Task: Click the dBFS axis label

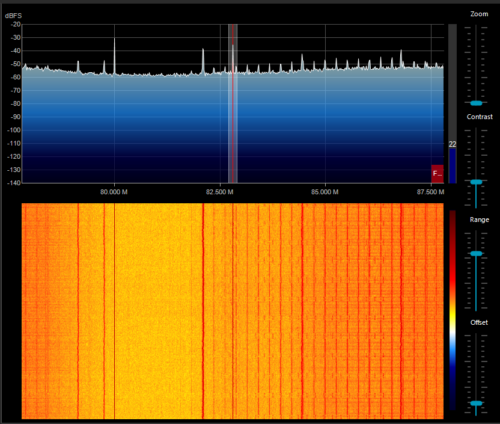Action: point(13,16)
